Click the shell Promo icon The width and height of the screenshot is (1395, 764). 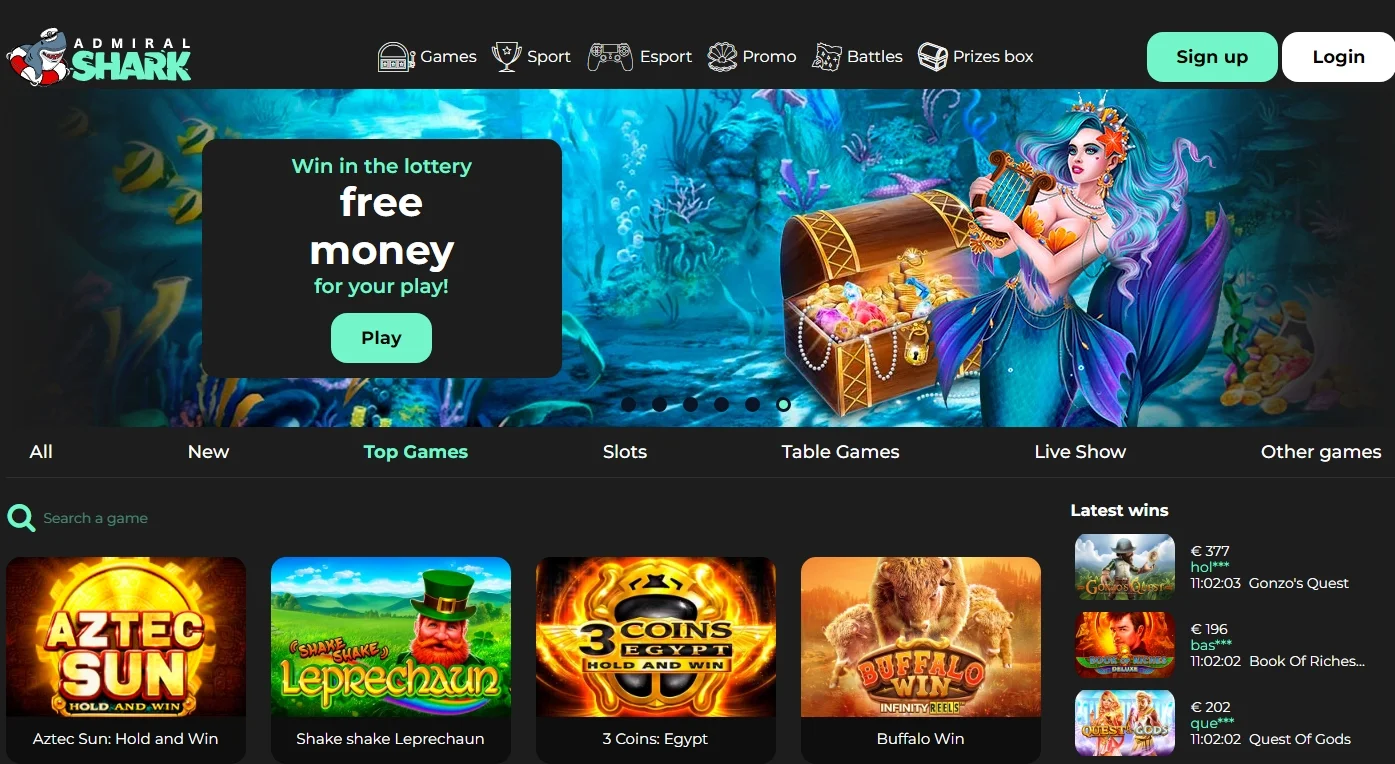722,56
